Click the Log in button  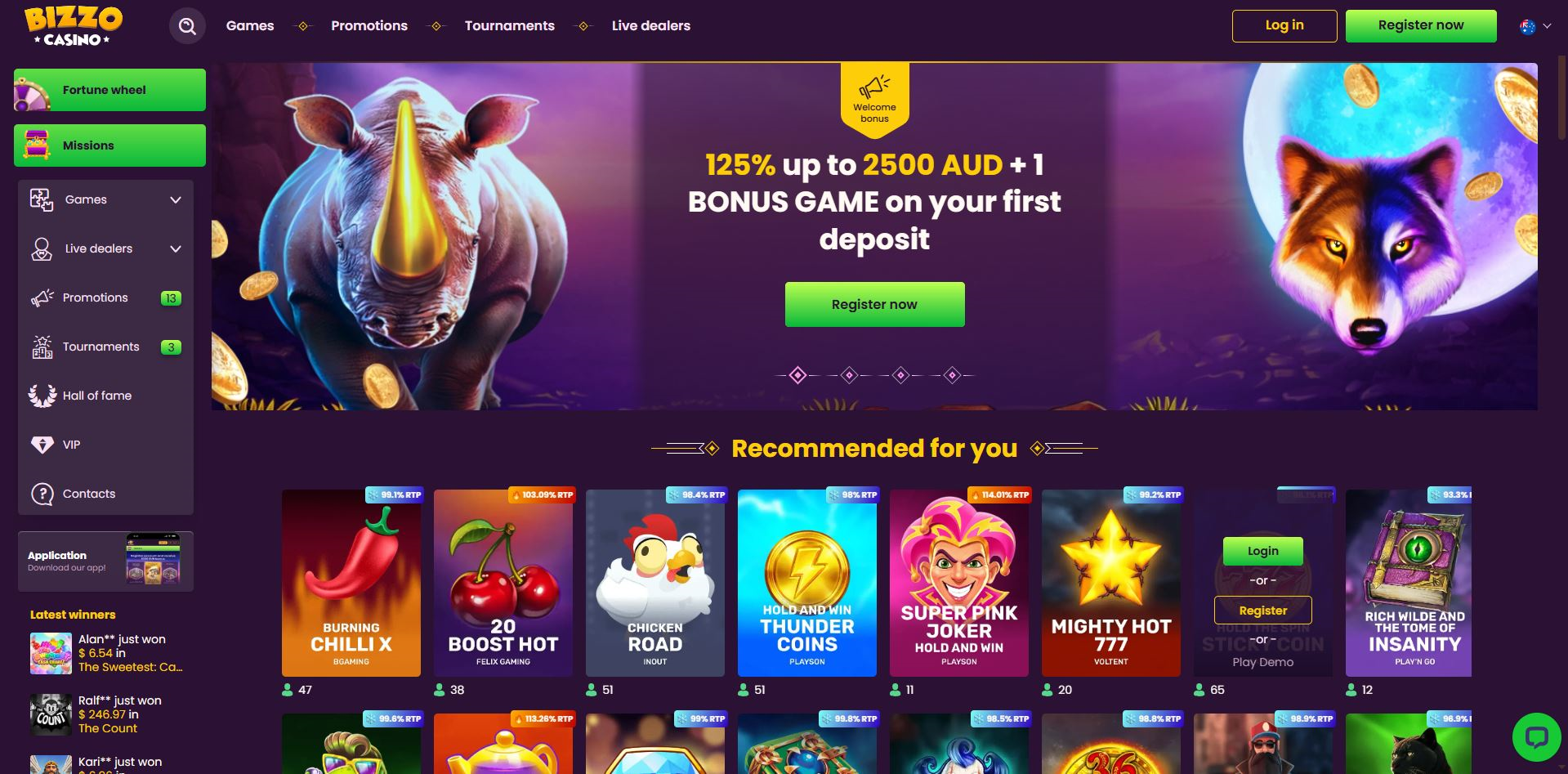click(1284, 25)
